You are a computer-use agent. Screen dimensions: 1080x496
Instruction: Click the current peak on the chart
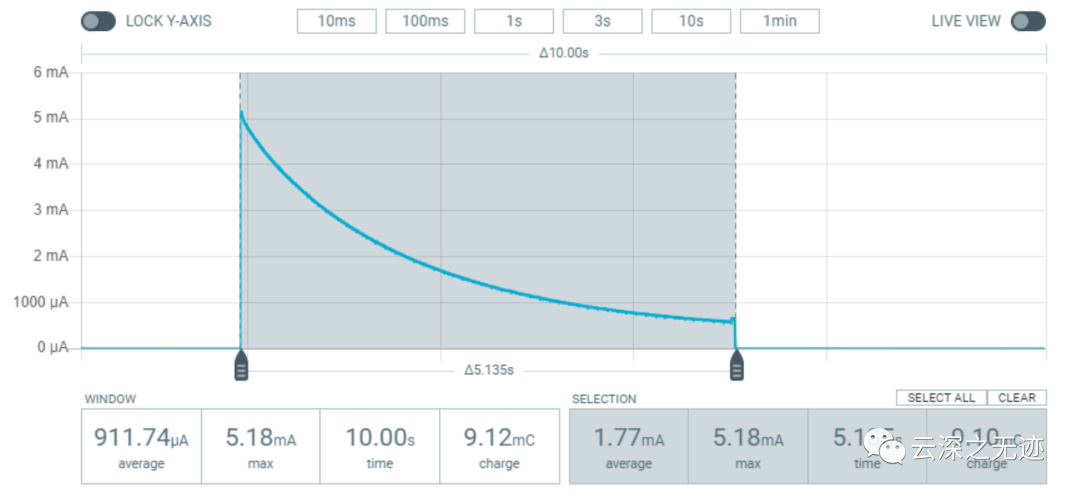[242, 114]
